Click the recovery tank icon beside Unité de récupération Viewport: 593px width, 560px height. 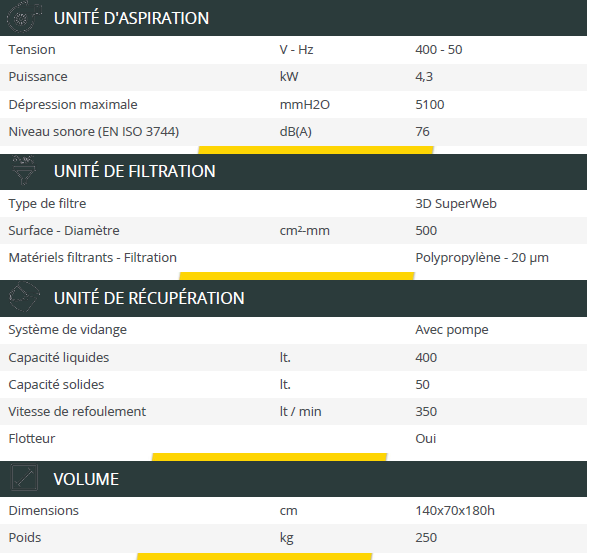click(x=24, y=297)
